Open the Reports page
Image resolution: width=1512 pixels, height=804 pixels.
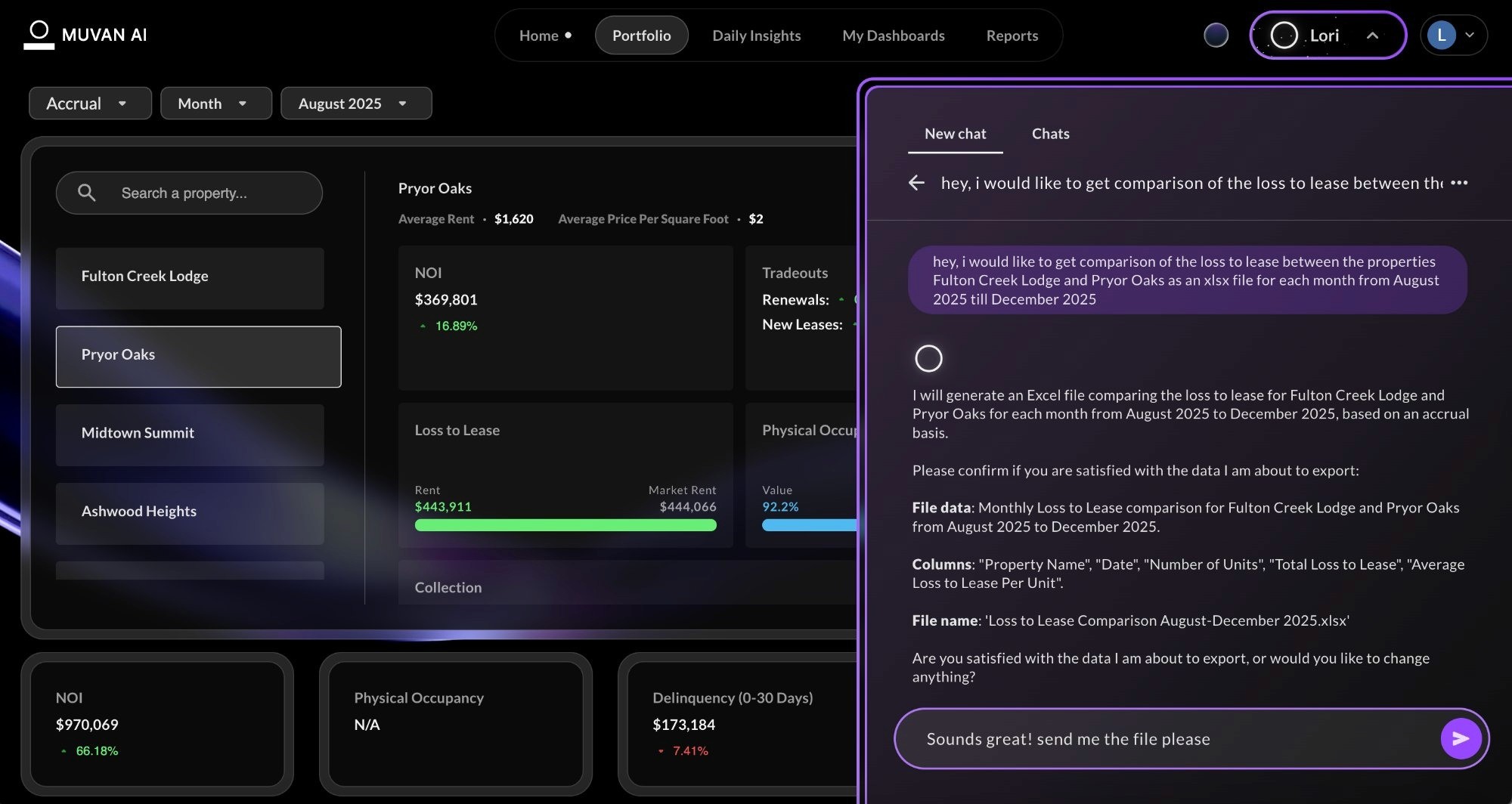point(1012,36)
